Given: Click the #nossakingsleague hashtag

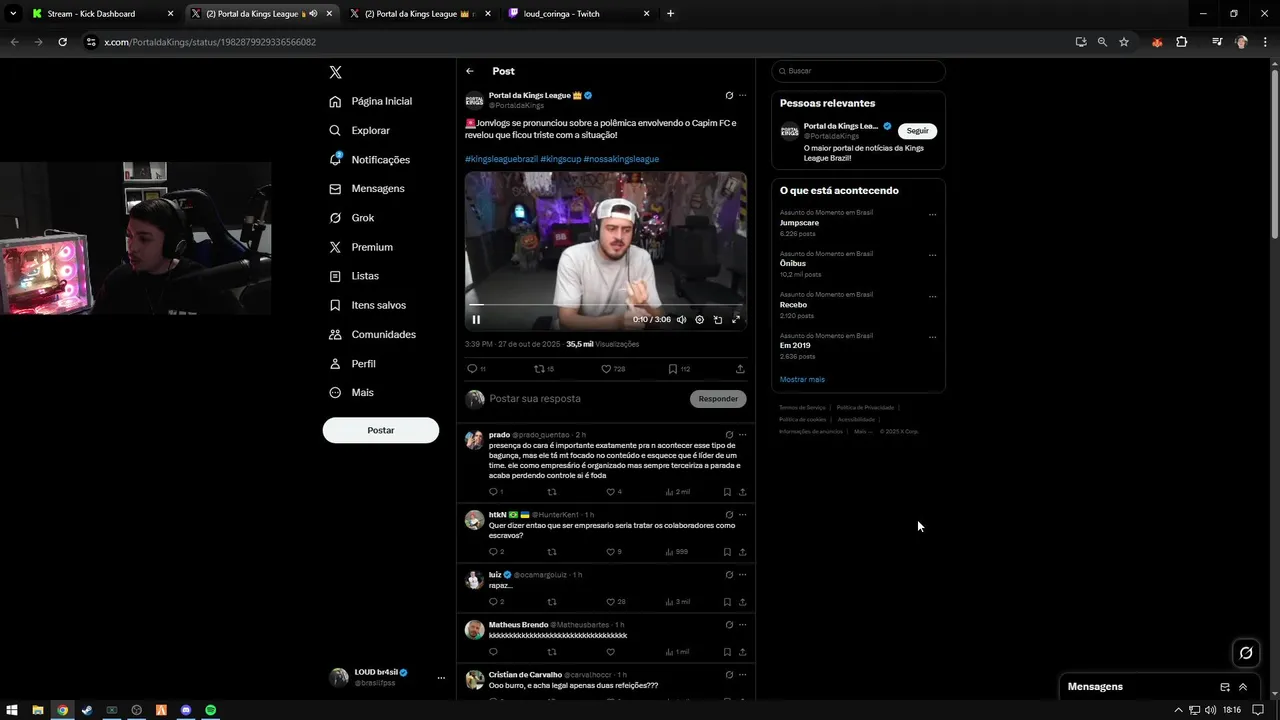Looking at the screenshot, I should point(621,159).
